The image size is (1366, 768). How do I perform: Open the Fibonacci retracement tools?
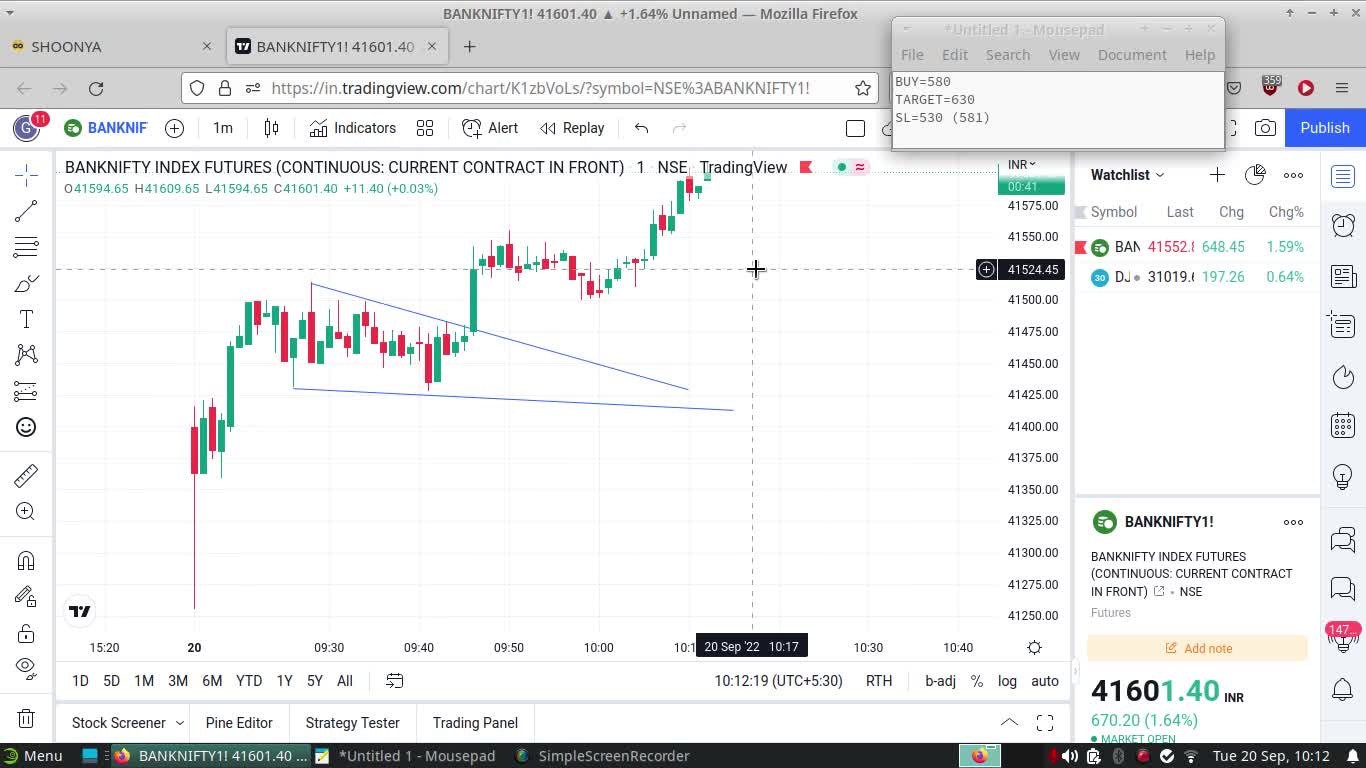pos(26,247)
